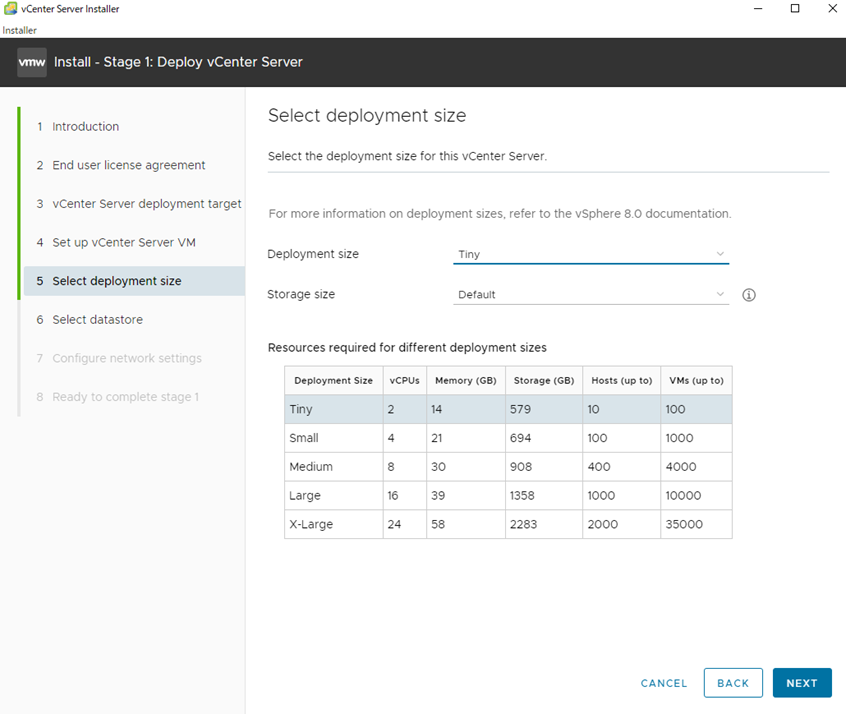Click the BACK button

[733, 683]
